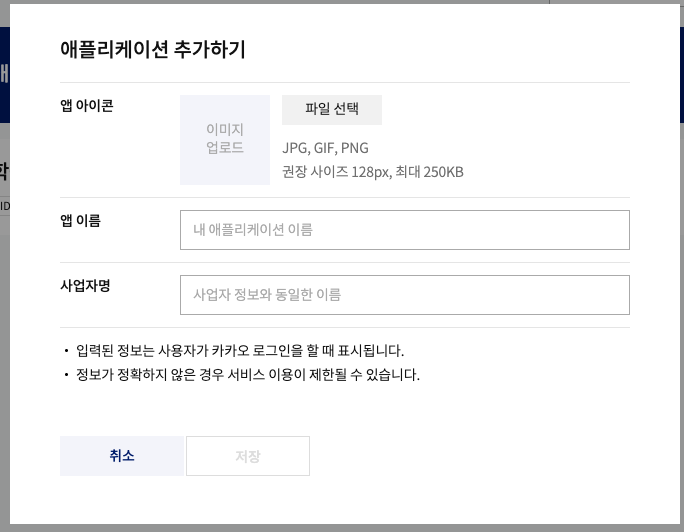
Task: Focus the 사업자명 input field
Action: (x=405, y=295)
